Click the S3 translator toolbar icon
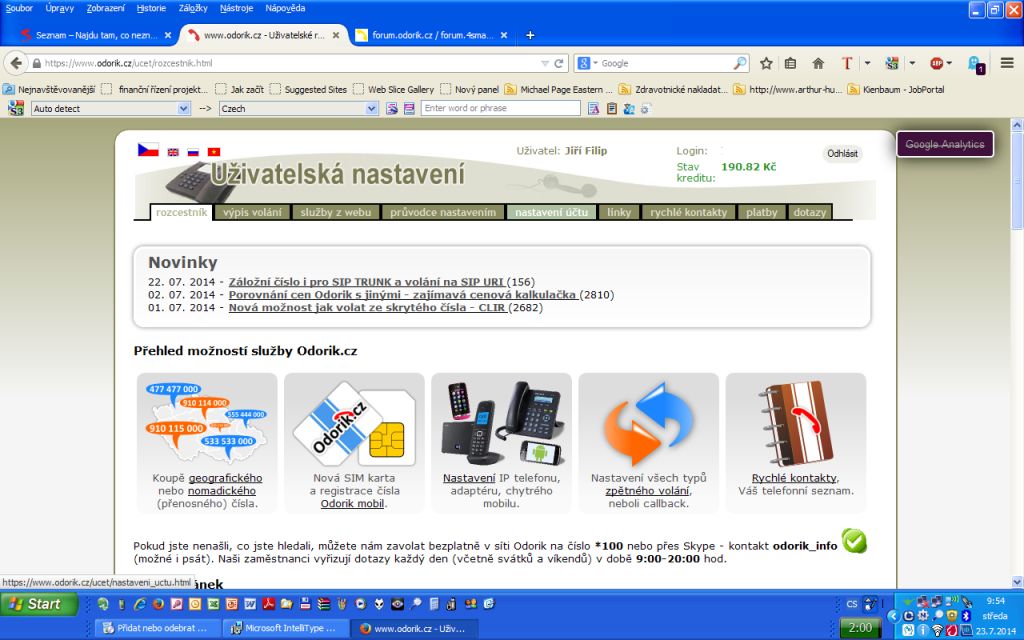The width and height of the screenshot is (1024, 640). point(892,63)
